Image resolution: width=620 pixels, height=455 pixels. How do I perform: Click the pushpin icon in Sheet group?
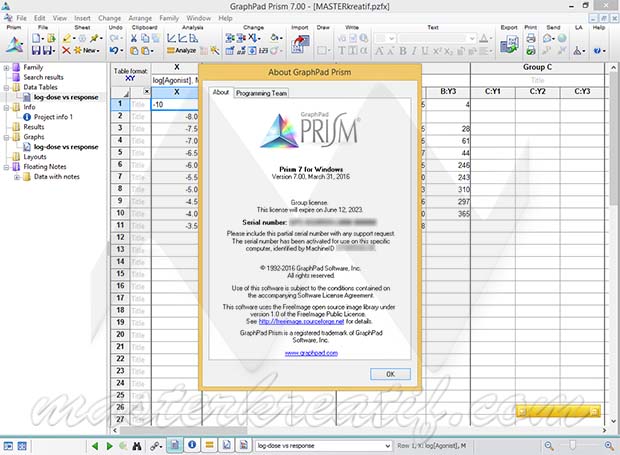[94, 38]
